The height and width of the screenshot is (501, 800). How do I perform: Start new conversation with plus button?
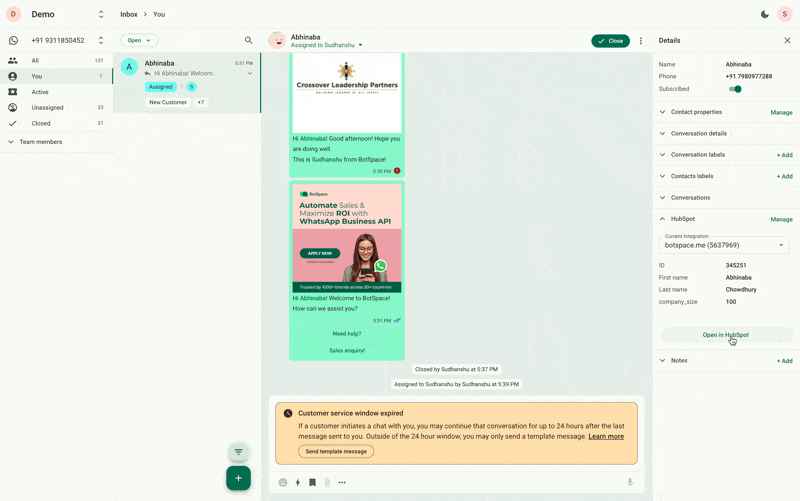point(238,478)
